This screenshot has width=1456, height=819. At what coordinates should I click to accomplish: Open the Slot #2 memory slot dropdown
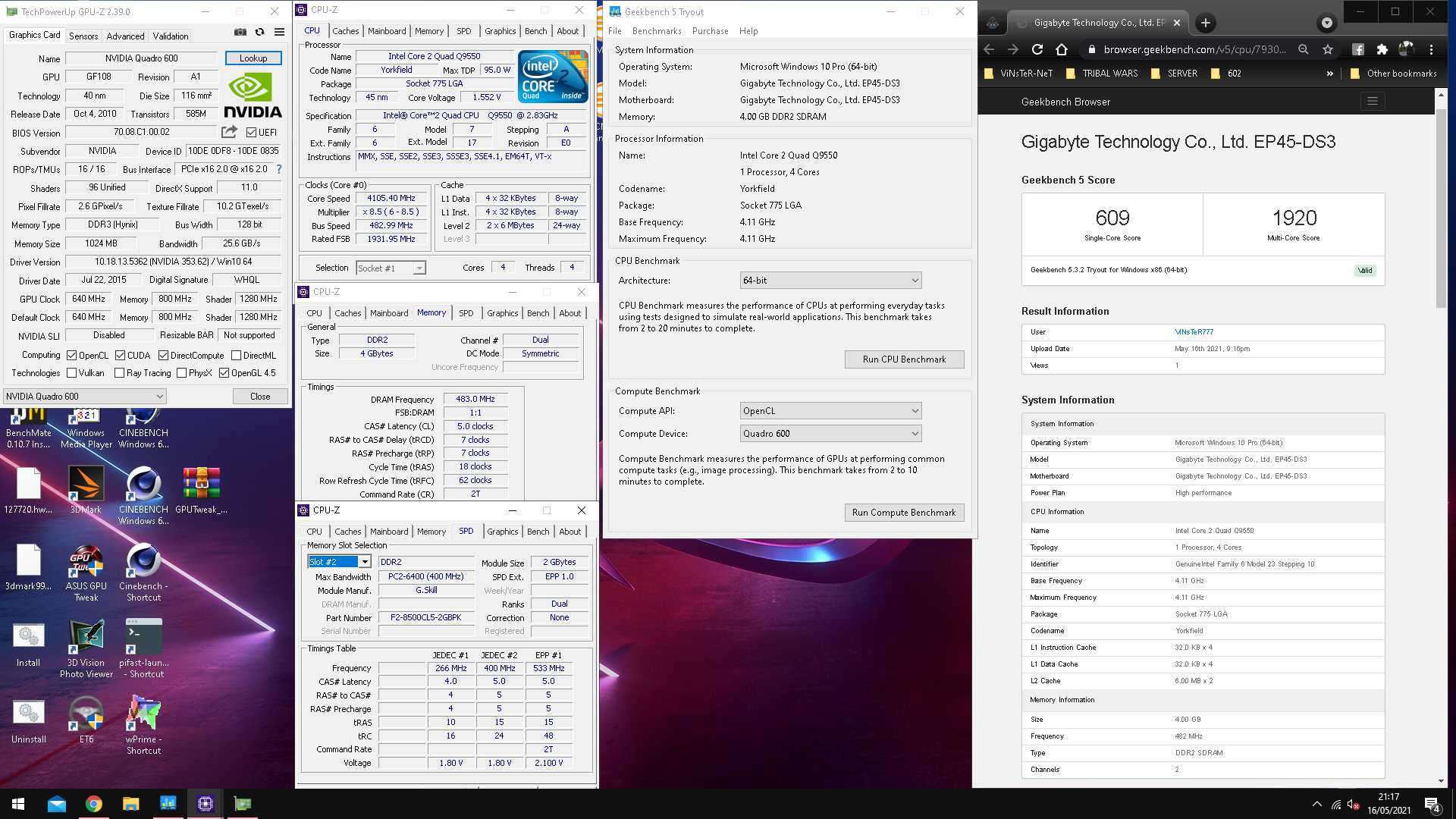click(x=339, y=562)
